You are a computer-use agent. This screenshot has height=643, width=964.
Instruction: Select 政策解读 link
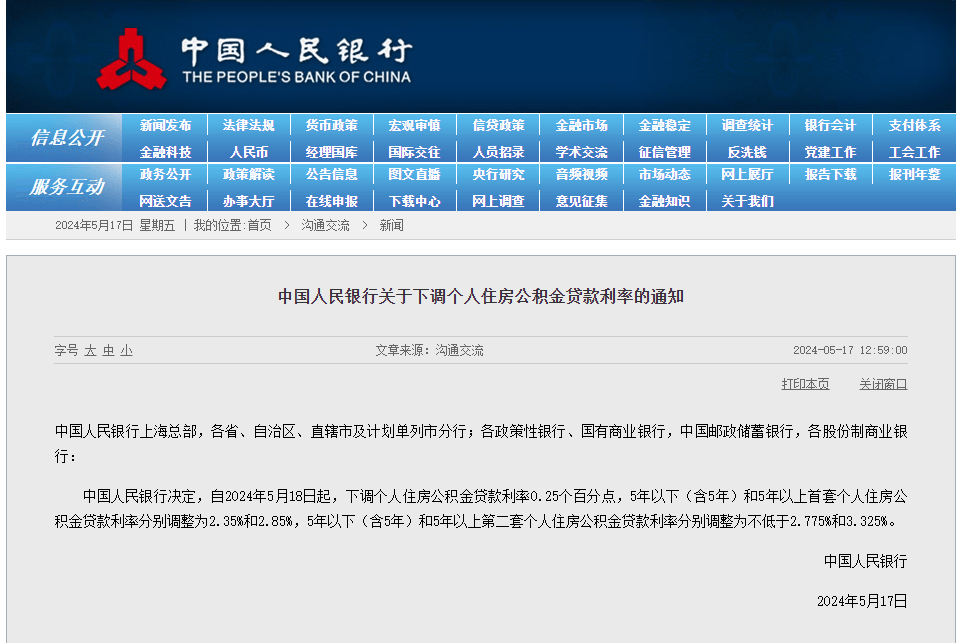point(248,175)
